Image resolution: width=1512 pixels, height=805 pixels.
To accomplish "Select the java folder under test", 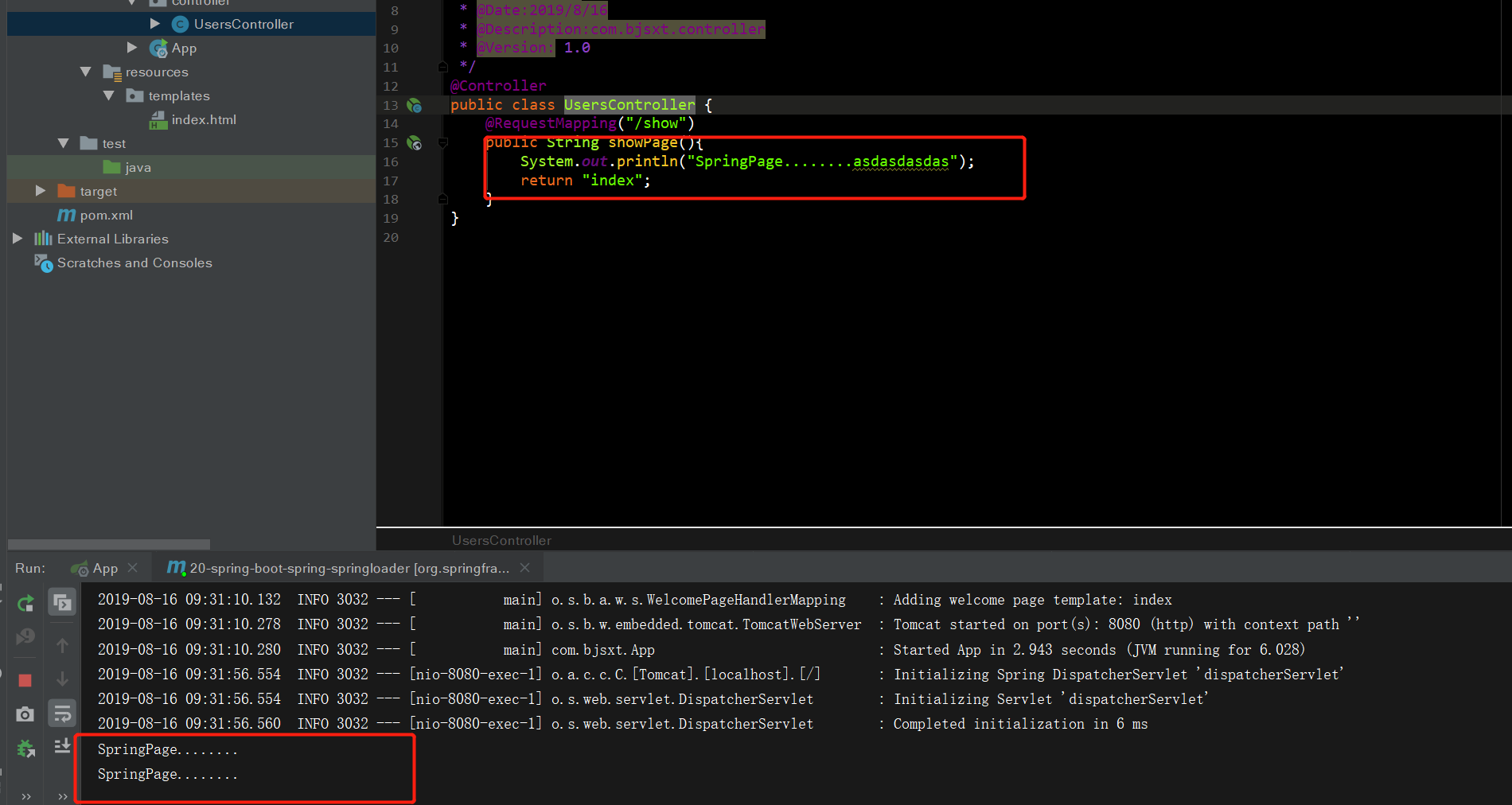I will click(138, 167).
